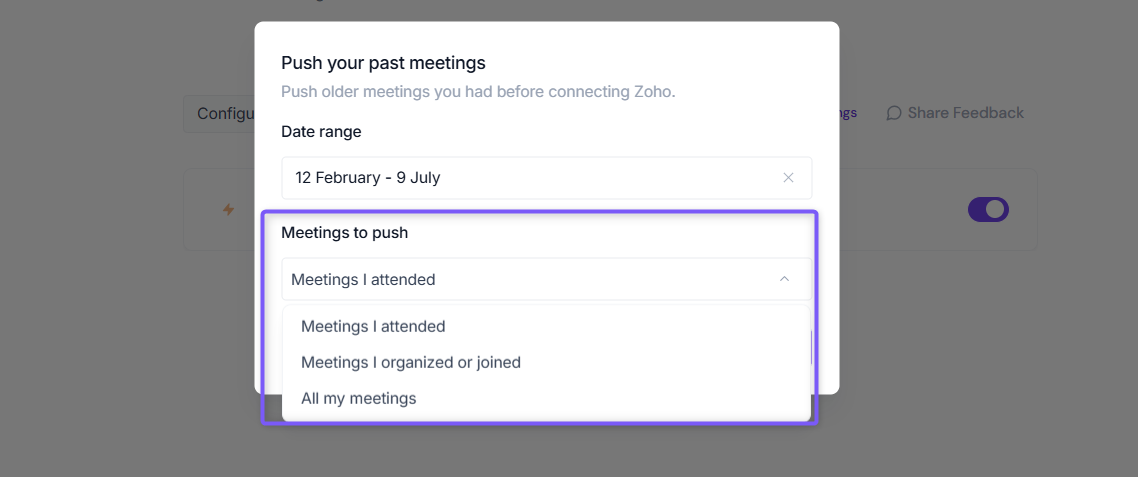
Task: Click the selected value text 'Meetings I attended'
Action: [363, 280]
